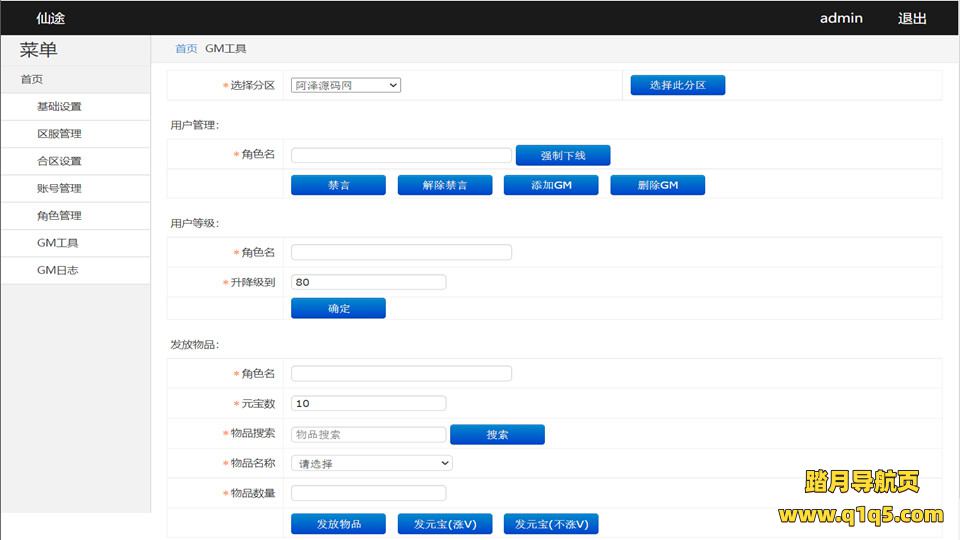The height and width of the screenshot is (540, 960).
Task: Click the 物品搜索 search input field
Action: tap(368, 434)
